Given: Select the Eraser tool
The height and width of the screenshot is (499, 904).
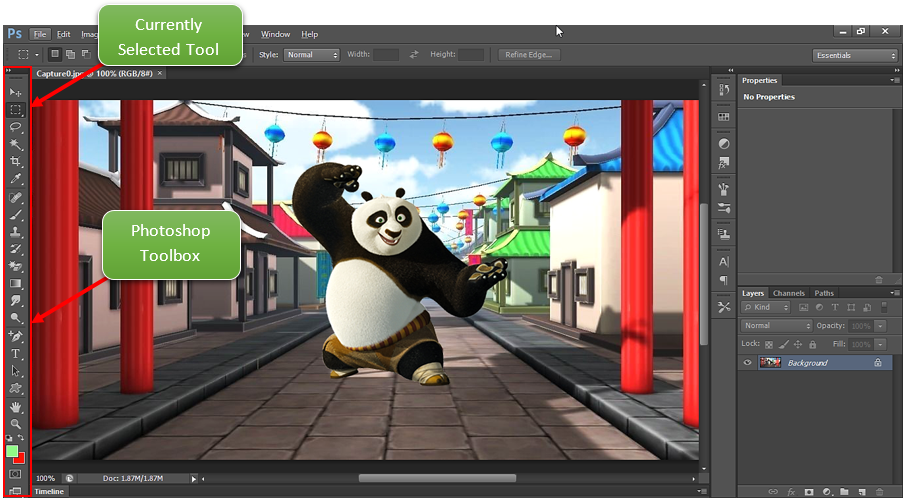Looking at the screenshot, I should tap(16, 267).
